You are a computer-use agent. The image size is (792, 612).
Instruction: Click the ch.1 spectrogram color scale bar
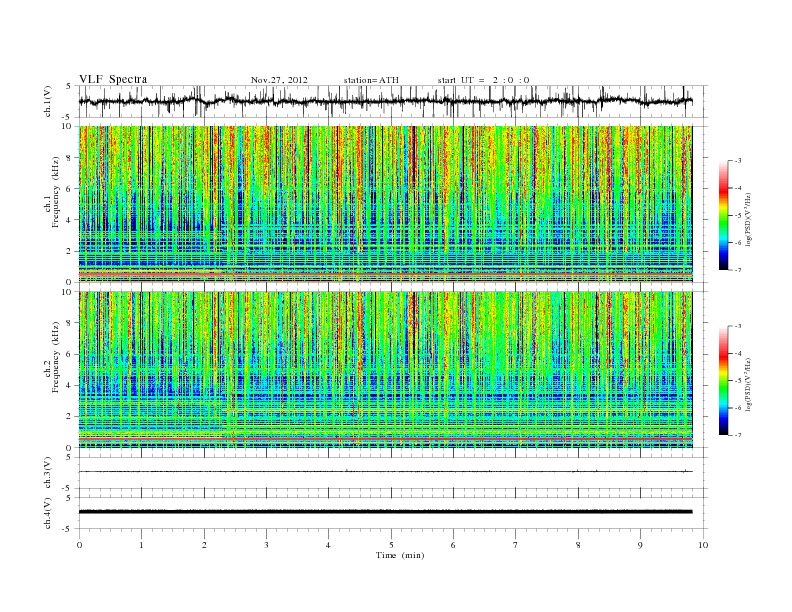724,216
